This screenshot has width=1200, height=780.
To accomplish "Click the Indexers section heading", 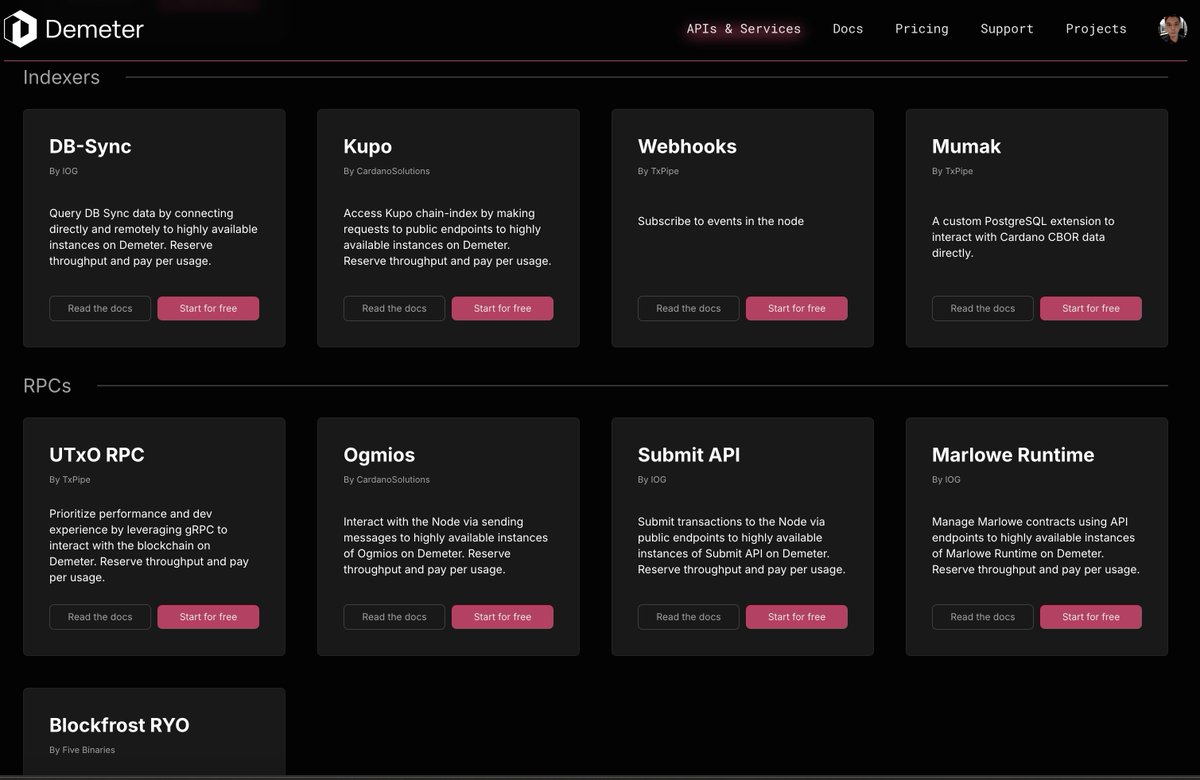I will click(x=61, y=77).
